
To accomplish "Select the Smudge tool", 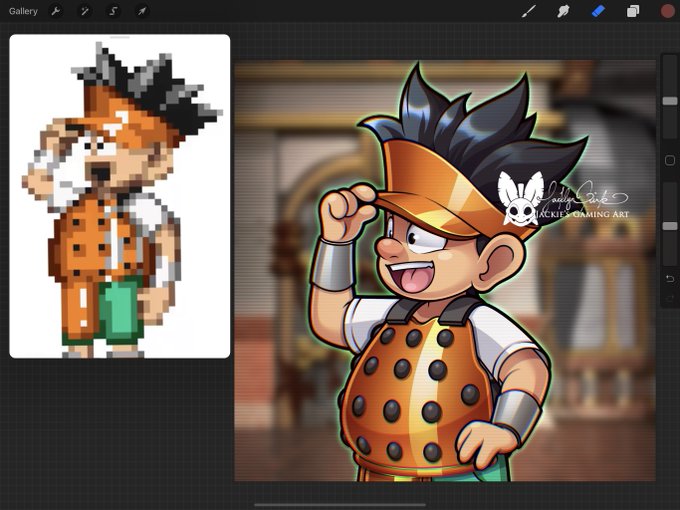I will pyautogui.click(x=563, y=11).
